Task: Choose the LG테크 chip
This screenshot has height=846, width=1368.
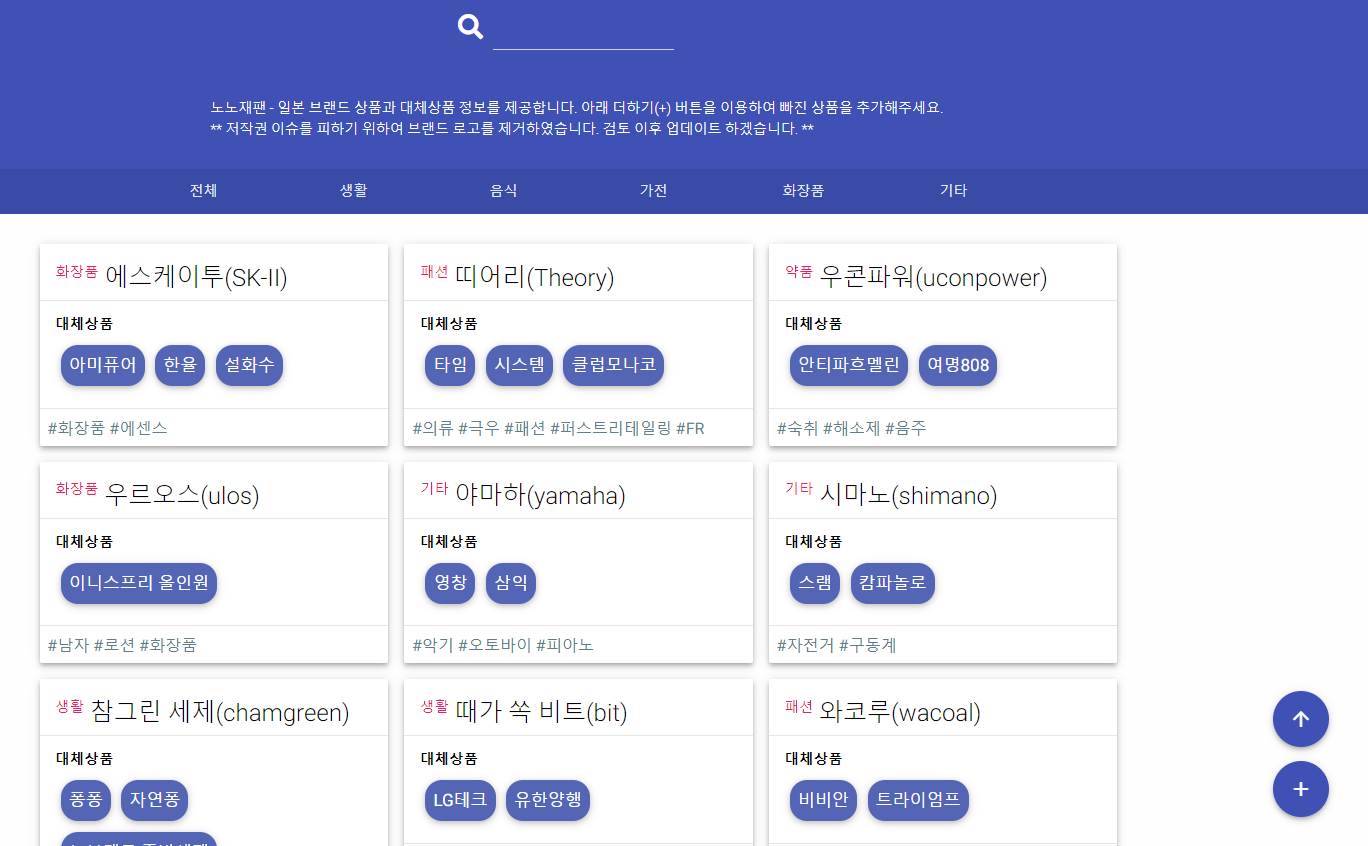Action: tap(460, 800)
